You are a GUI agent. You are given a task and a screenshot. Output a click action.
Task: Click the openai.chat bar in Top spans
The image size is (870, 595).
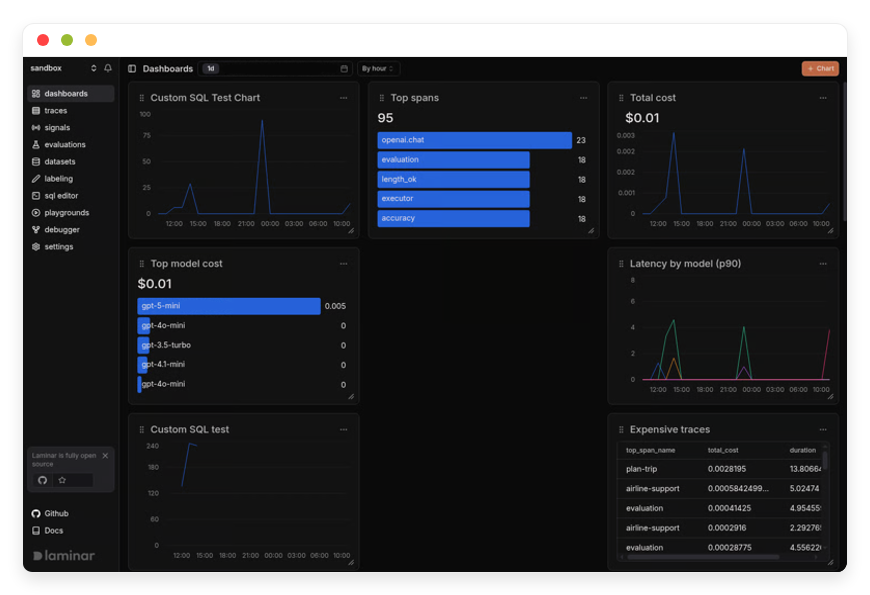click(474, 140)
